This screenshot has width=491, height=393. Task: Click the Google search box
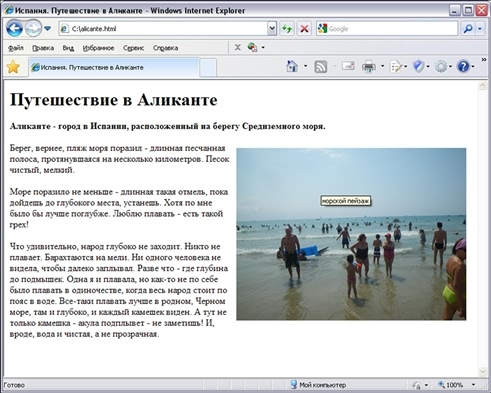(x=387, y=29)
